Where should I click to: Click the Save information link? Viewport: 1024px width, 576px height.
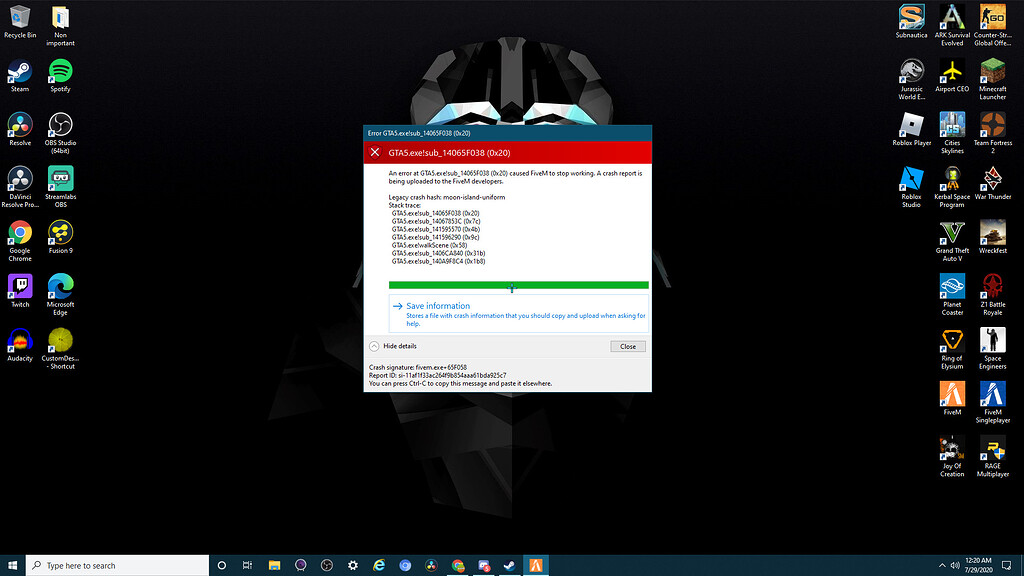436,306
